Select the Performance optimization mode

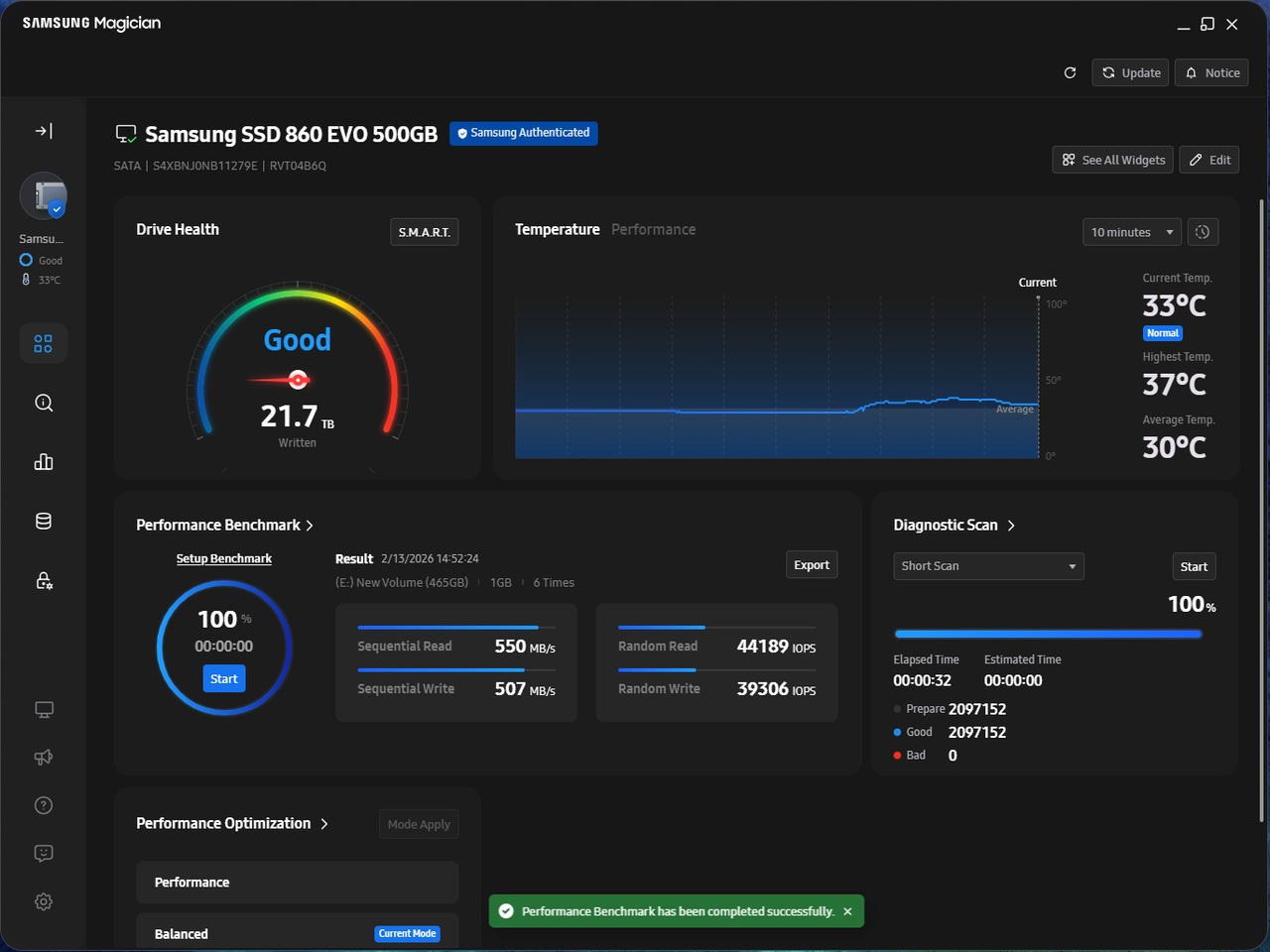tap(298, 883)
